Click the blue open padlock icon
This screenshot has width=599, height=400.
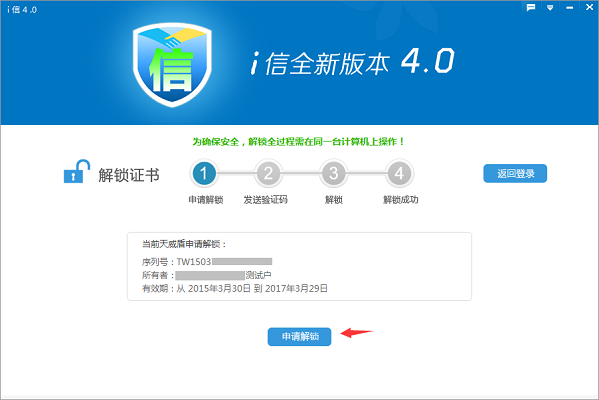tap(76, 172)
